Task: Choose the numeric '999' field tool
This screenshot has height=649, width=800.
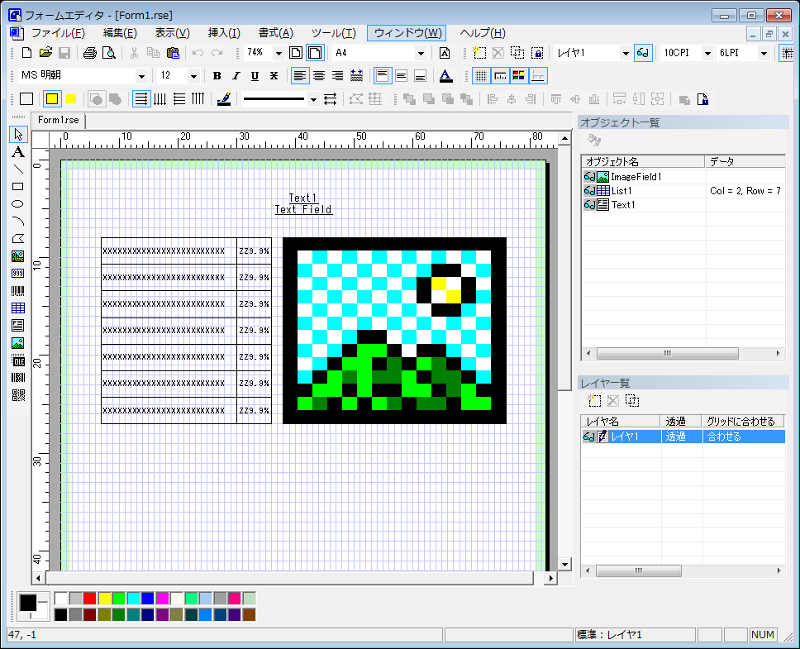Action: pos(18,273)
